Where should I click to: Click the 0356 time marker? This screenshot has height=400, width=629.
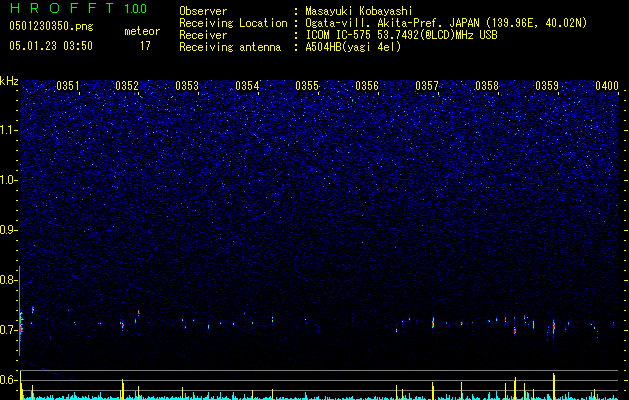[x=367, y=86]
